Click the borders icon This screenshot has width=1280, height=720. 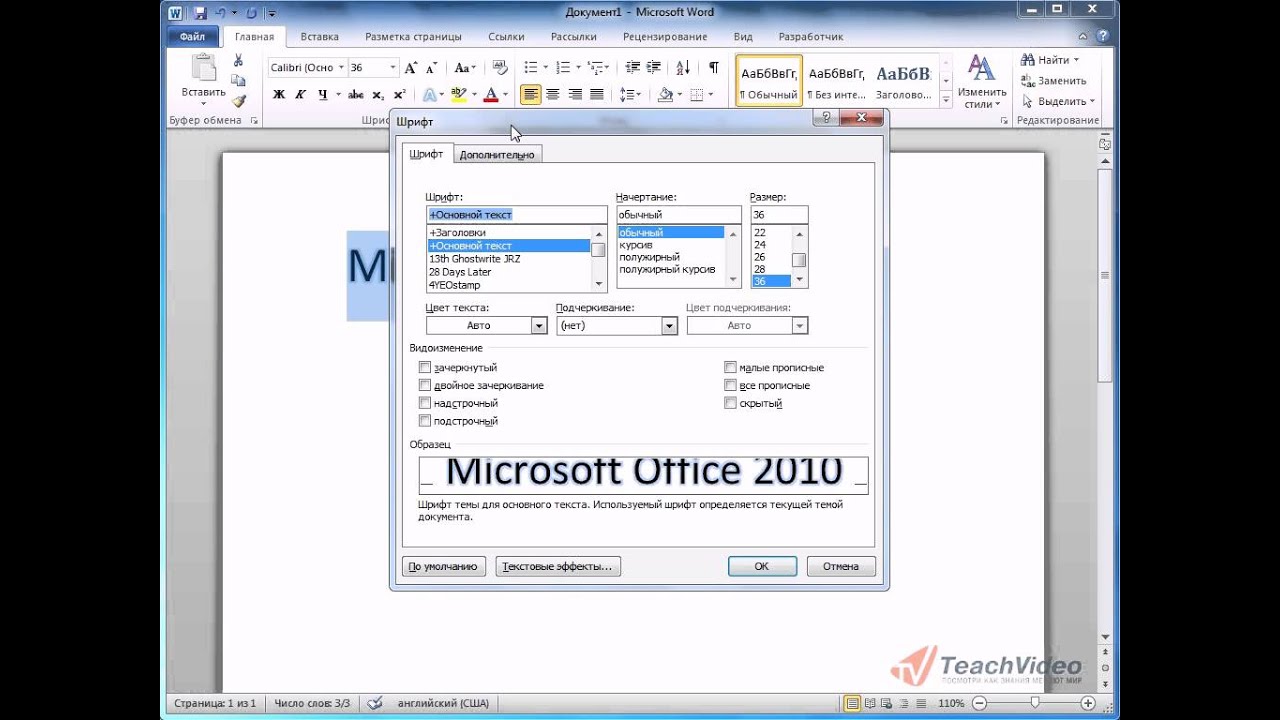pyautogui.click(x=697, y=95)
